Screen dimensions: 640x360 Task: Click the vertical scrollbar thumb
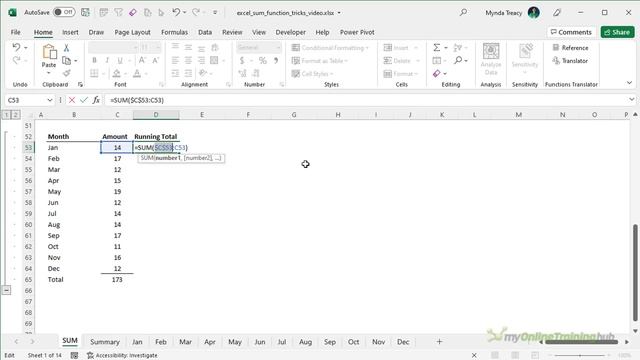tap(635, 273)
